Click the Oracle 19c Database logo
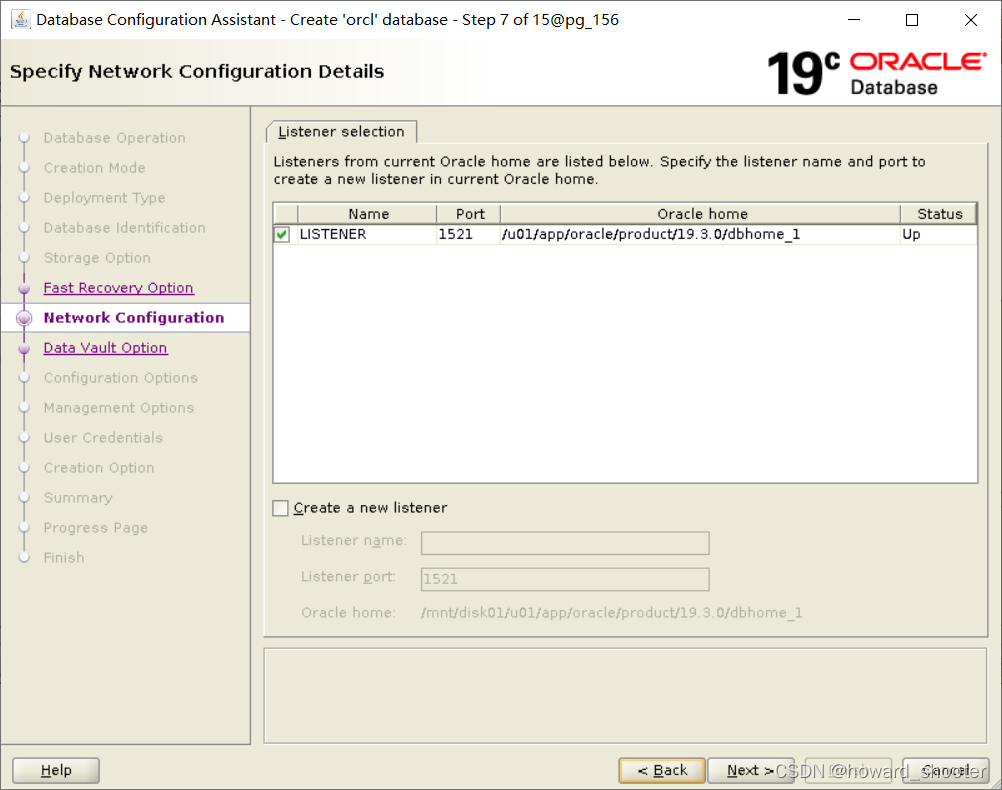Screen dimensions: 1002x790 tap(876, 73)
